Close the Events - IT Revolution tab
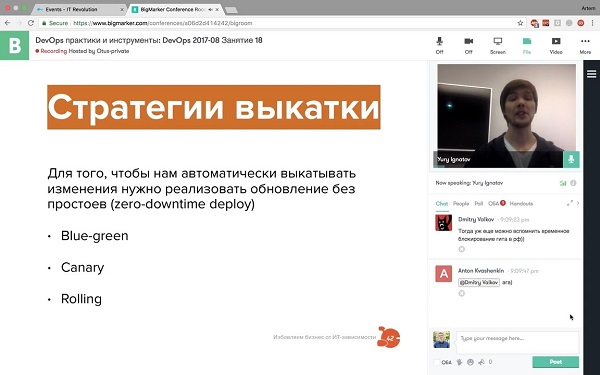Screen dimensions: 600x375 click(122, 9)
